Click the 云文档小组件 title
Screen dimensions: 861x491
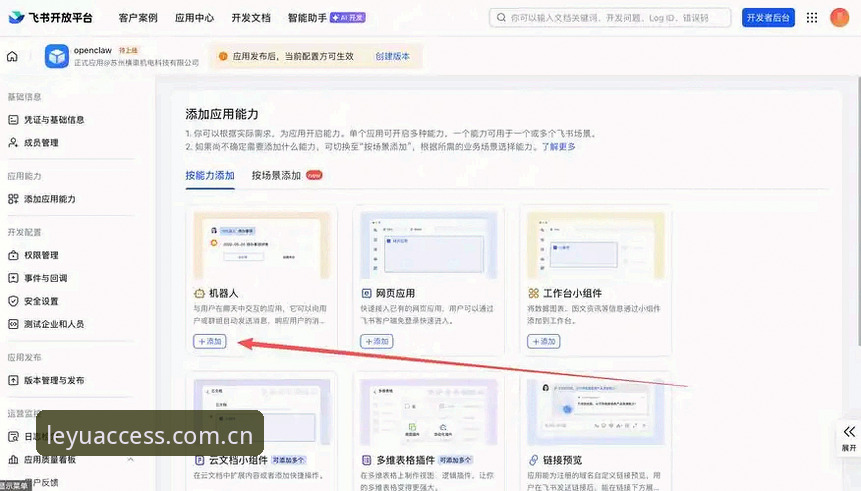tap(238, 460)
